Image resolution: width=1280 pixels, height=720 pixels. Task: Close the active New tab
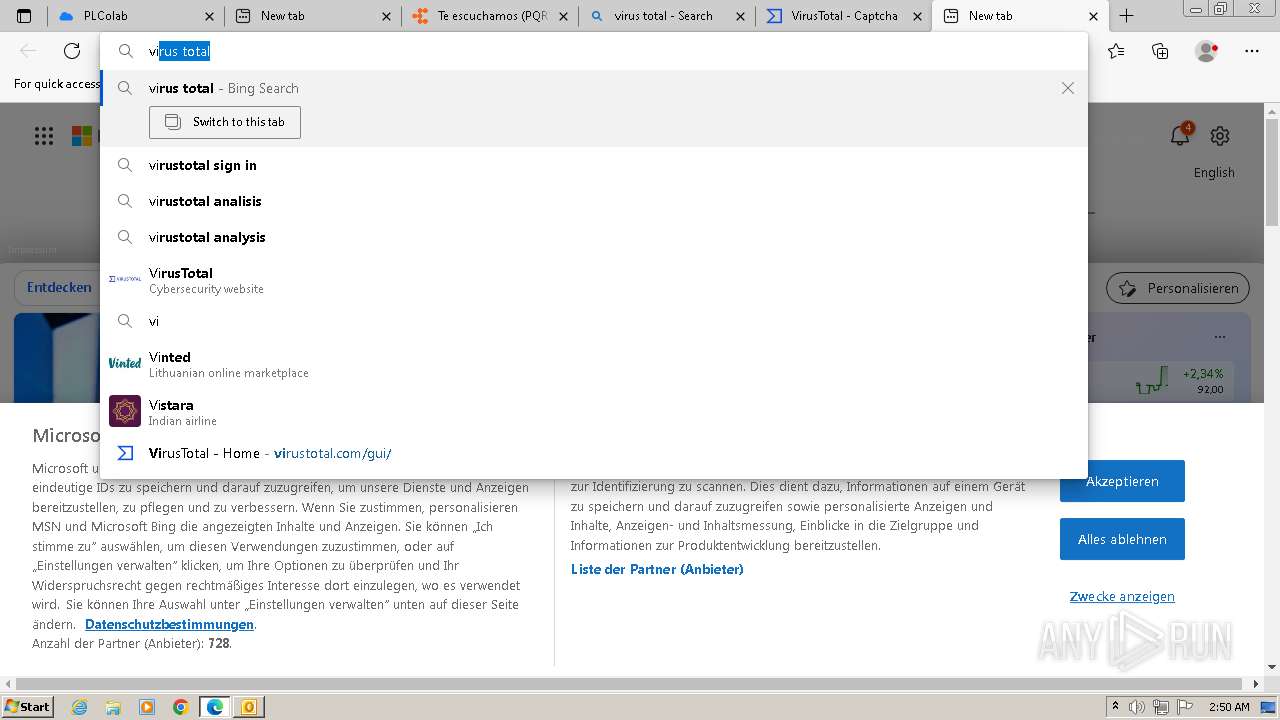1092,16
